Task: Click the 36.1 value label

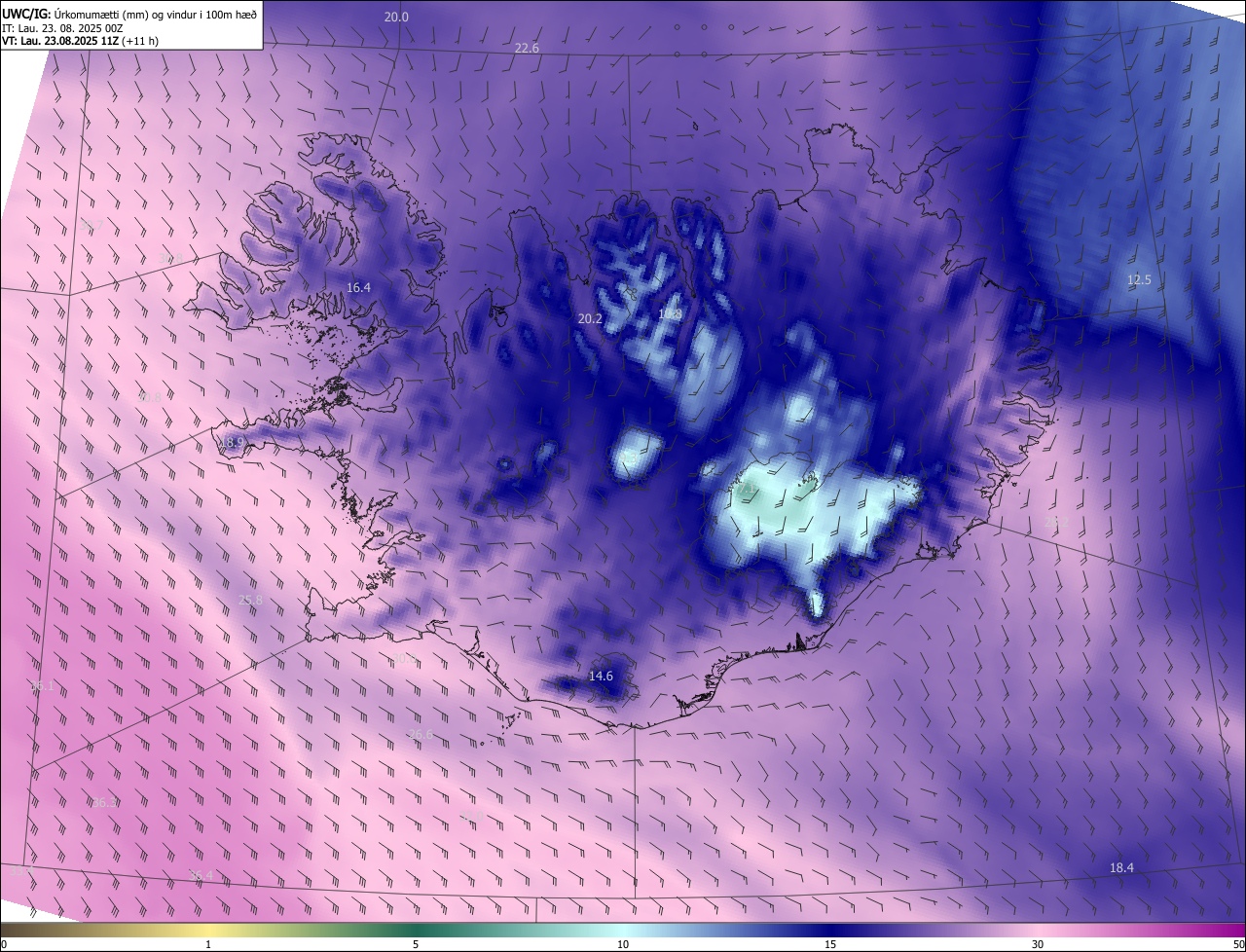Action: pos(43,685)
